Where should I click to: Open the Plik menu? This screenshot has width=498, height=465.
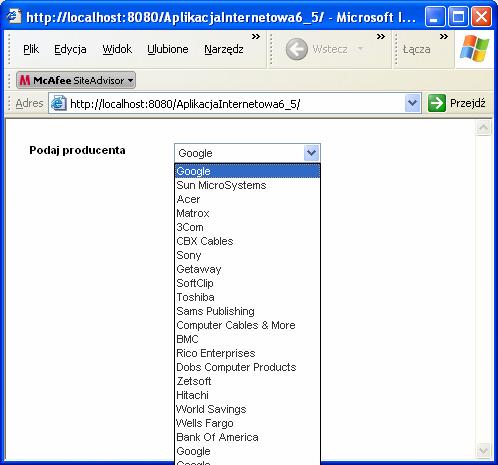click(31, 49)
